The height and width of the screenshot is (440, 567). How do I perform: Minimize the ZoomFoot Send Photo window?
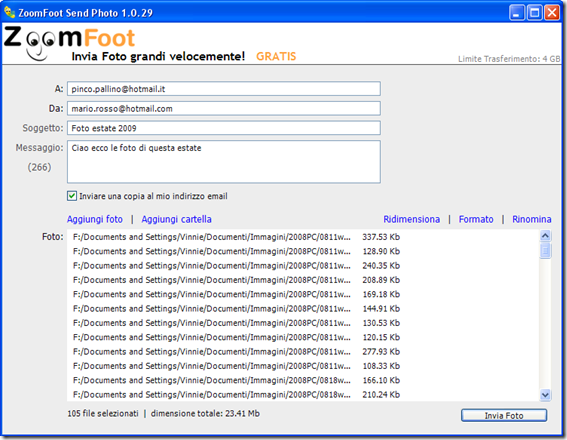(x=516, y=13)
